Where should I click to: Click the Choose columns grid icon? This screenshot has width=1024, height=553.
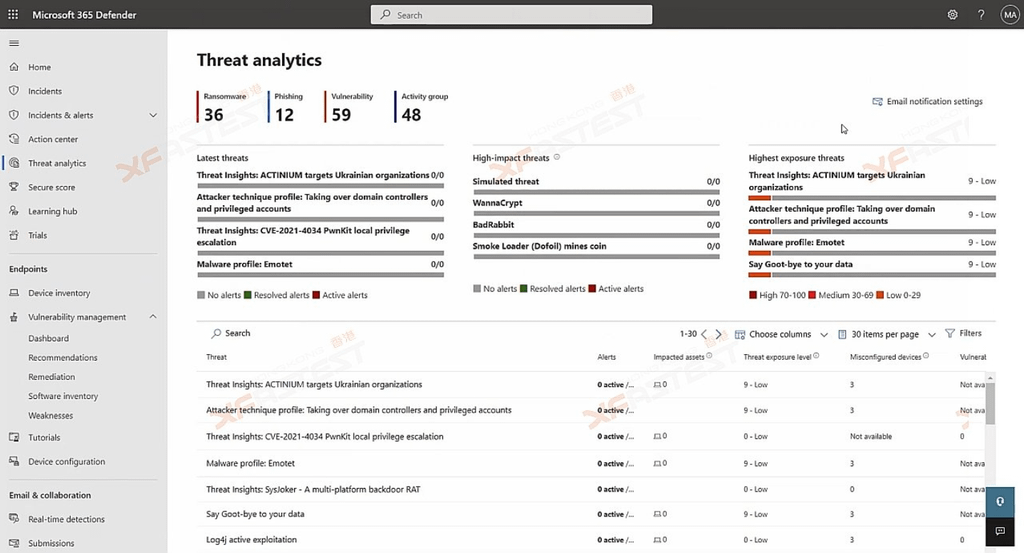tap(740, 334)
